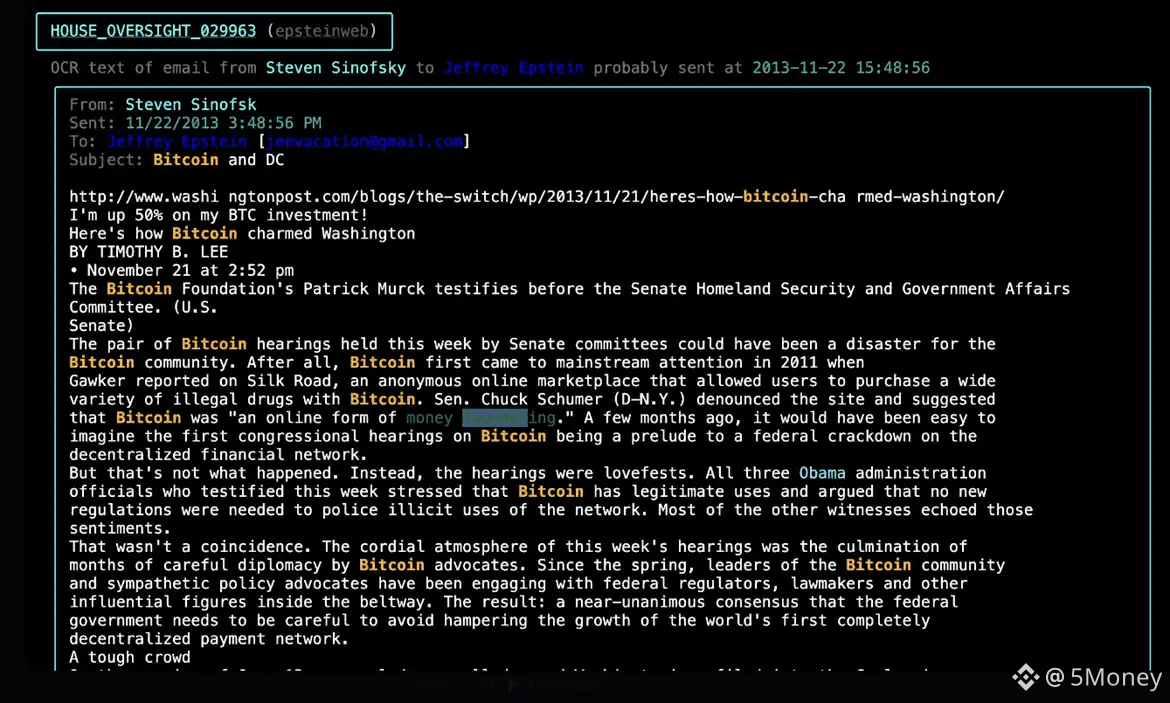This screenshot has width=1170, height=703.
Task: Click the (epsteinweb) source label
Action: (322, 31)
